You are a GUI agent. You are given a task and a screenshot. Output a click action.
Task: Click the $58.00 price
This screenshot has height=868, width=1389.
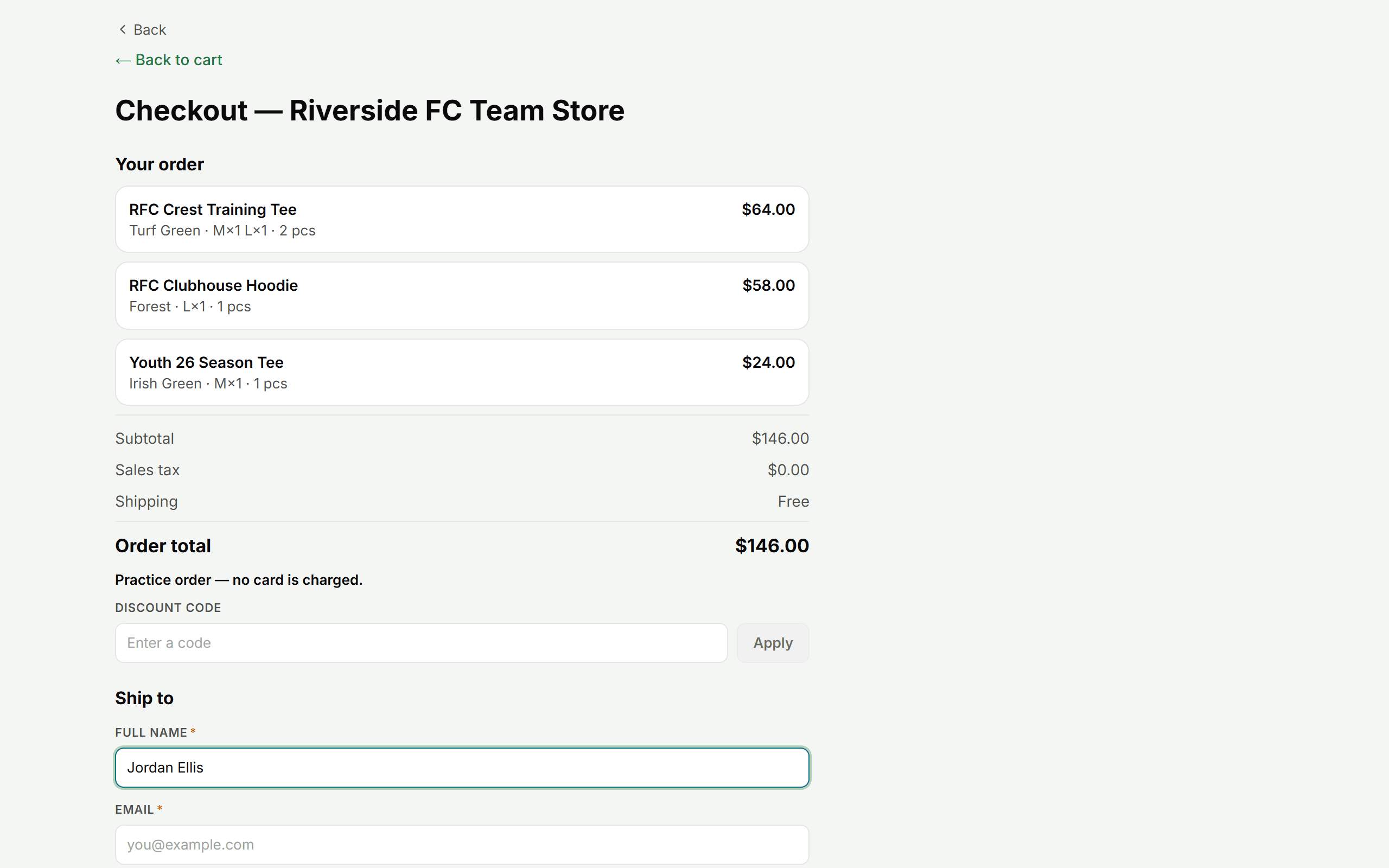768,285
